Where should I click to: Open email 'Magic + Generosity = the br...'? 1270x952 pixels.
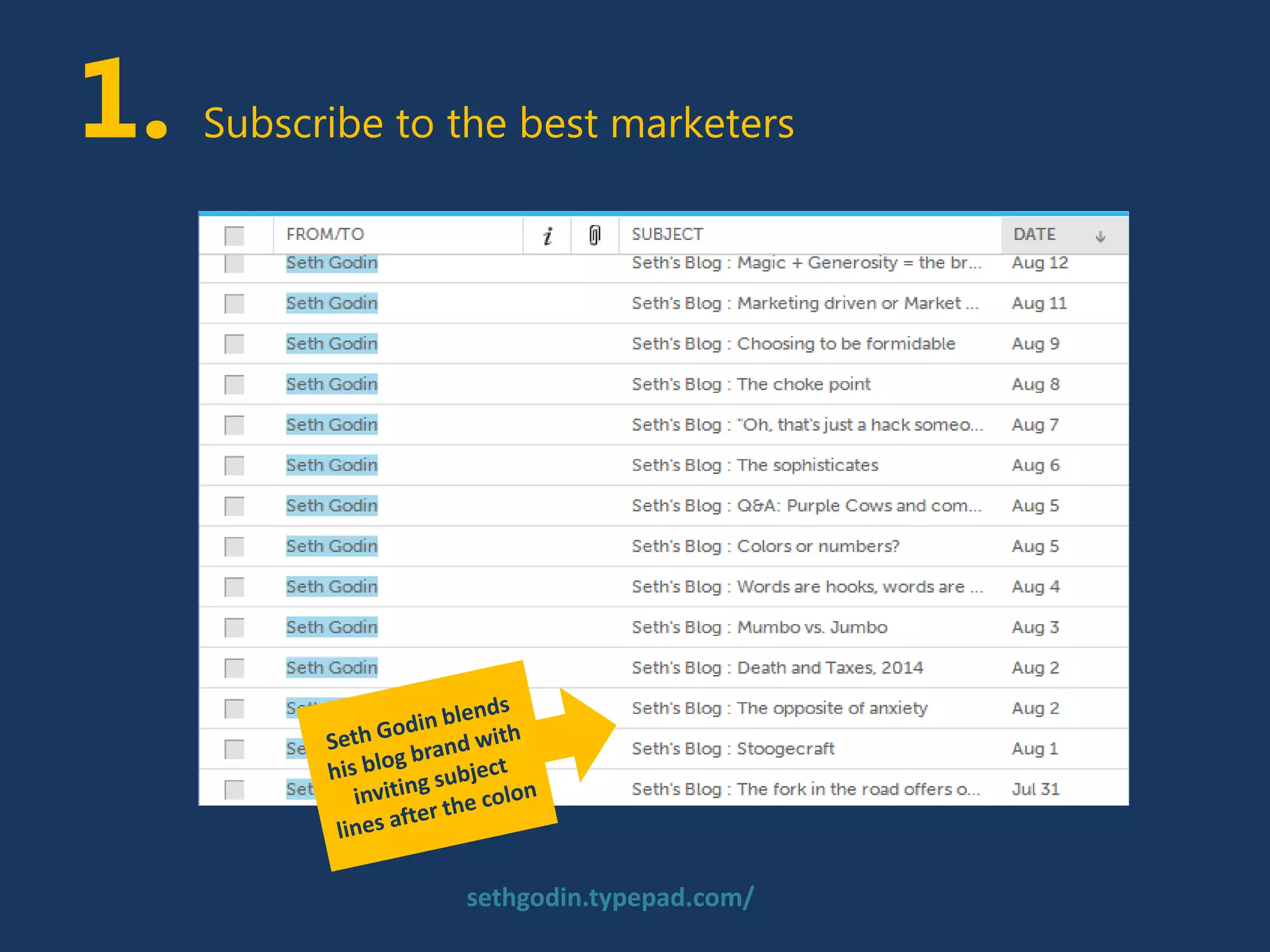807,263
